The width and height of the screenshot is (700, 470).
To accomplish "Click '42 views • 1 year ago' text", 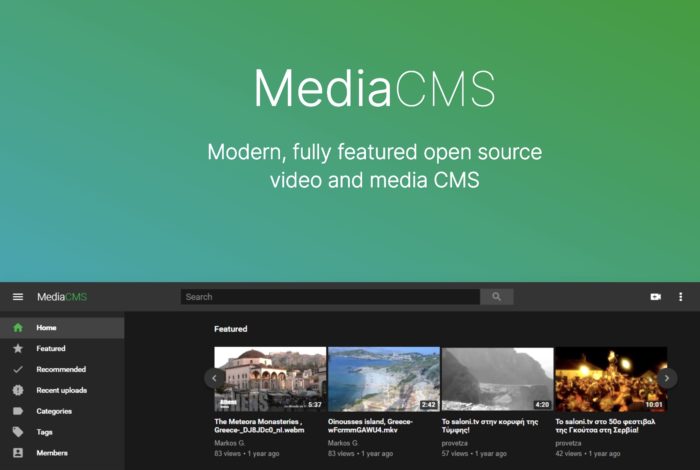I will pyautogui.click(x=588, y=453).
